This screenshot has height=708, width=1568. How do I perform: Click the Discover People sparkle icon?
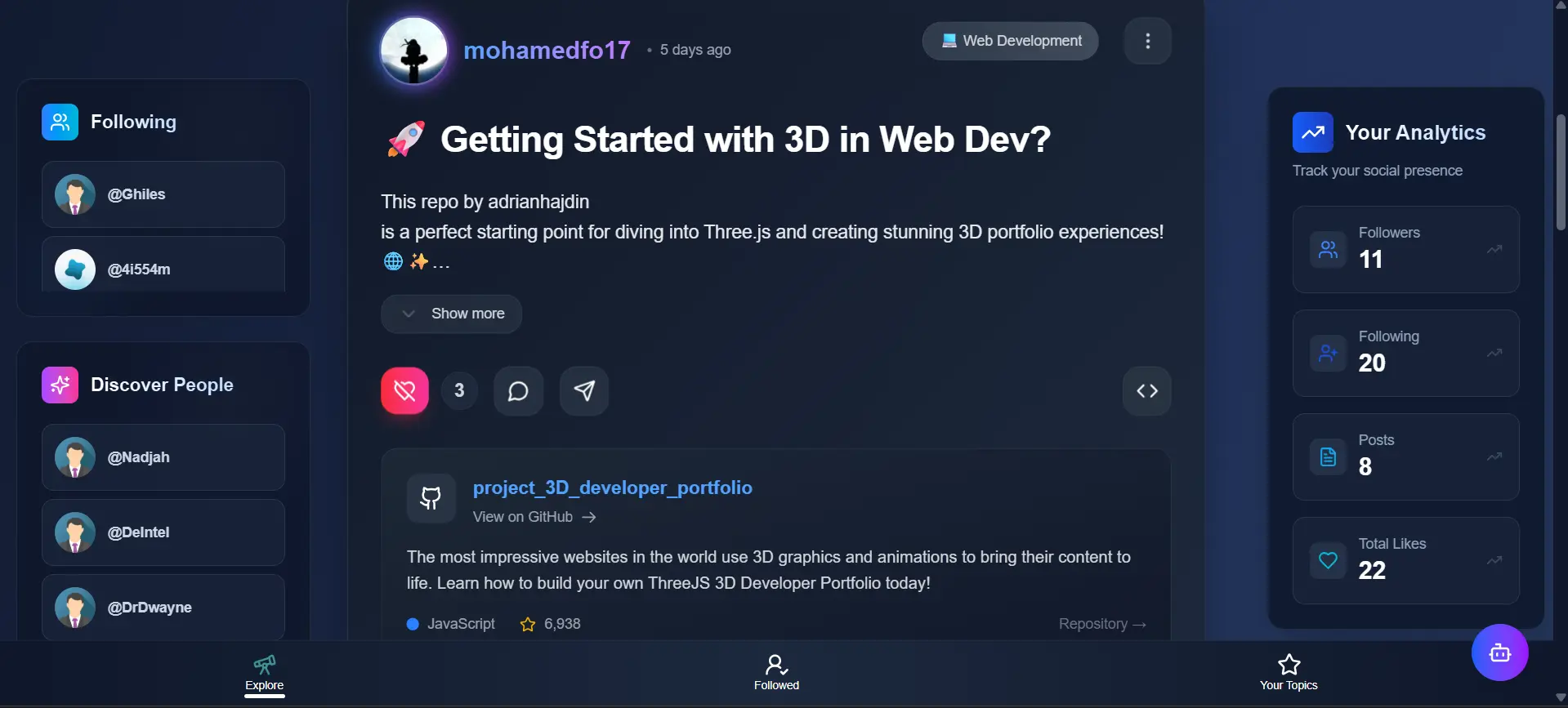click(x=60, y=385)
